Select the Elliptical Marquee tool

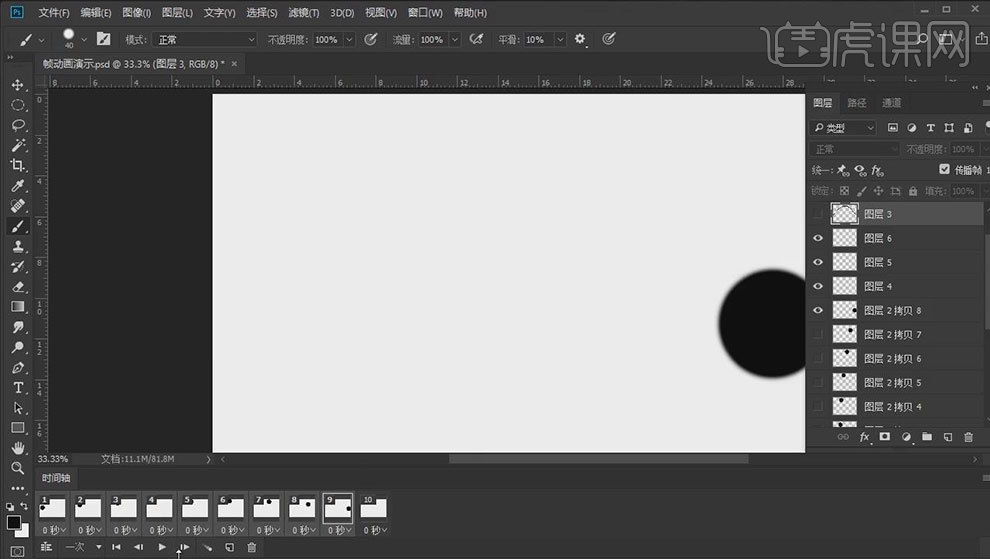(x=18, y=105)
